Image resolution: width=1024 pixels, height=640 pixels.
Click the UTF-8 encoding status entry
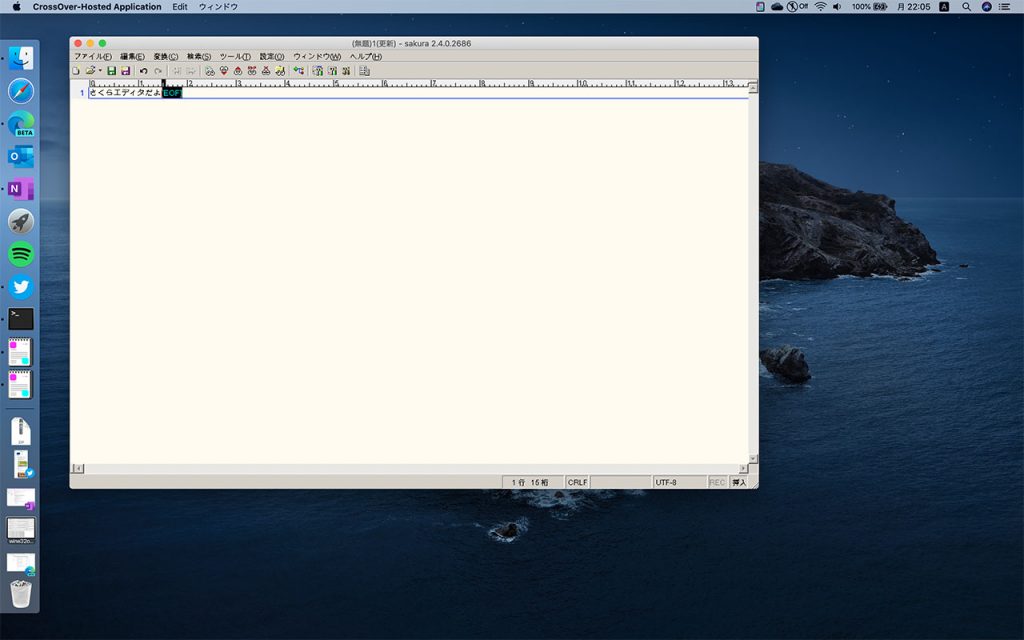point(679,482)
